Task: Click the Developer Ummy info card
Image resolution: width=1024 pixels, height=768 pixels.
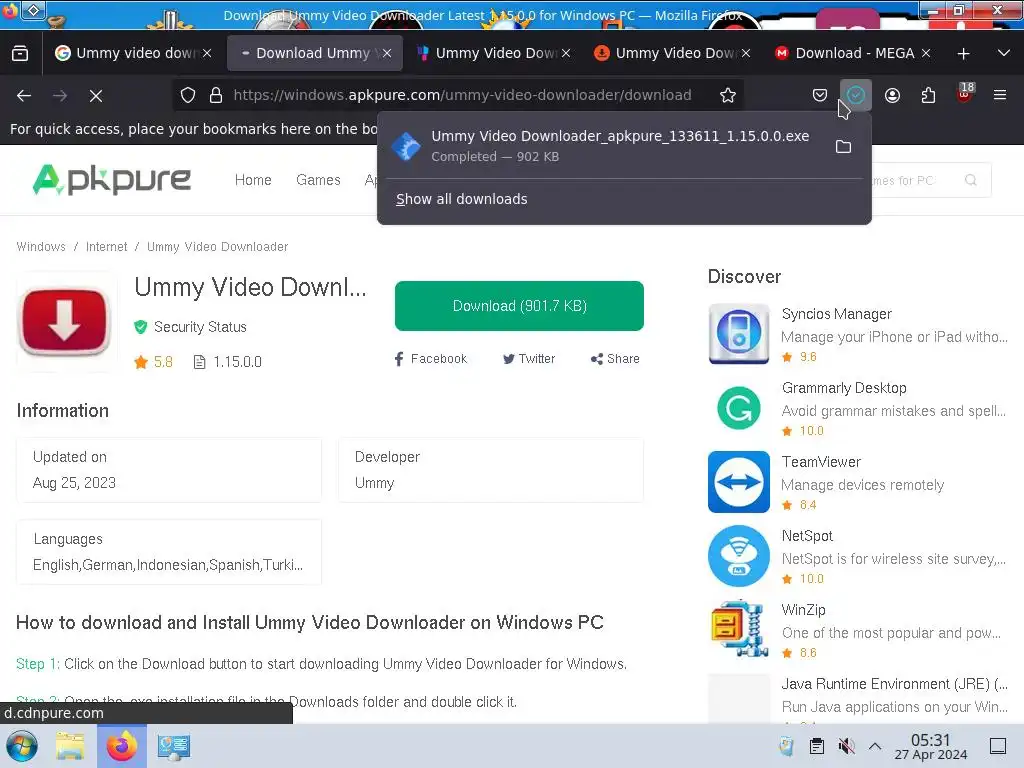Action: coord(491,470)
